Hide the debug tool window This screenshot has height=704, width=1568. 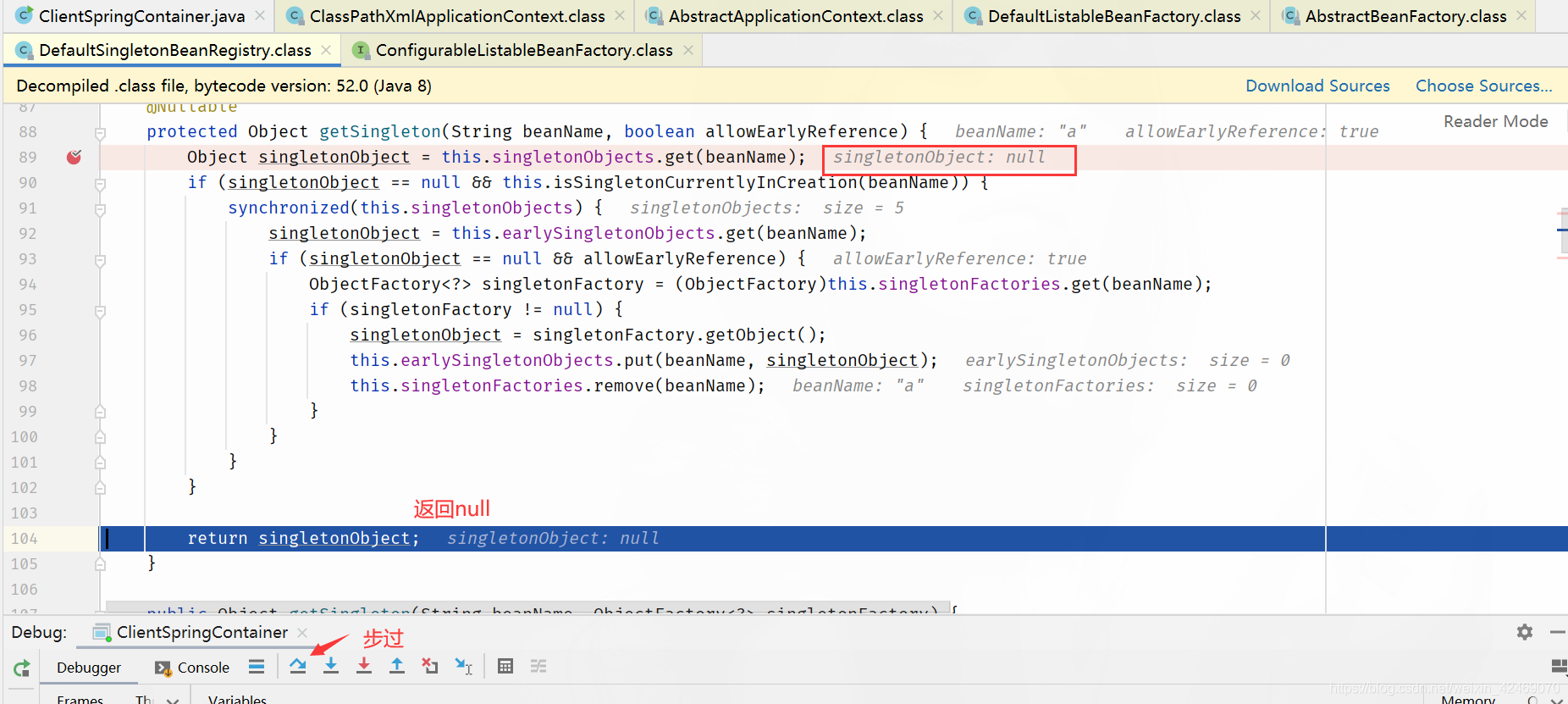(1557, 632)
